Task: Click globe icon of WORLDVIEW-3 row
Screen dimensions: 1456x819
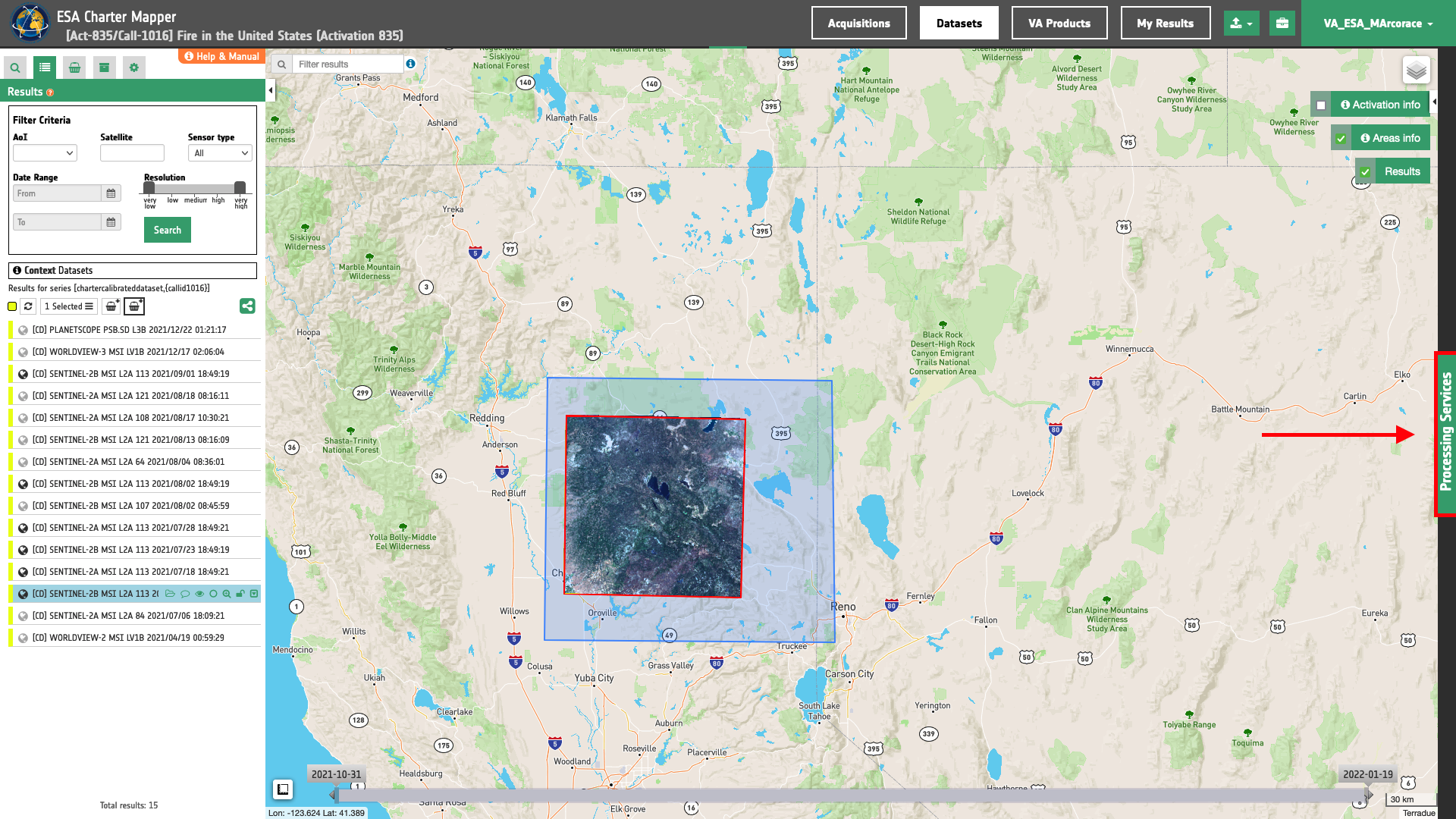Action: [x=23, y=353]
